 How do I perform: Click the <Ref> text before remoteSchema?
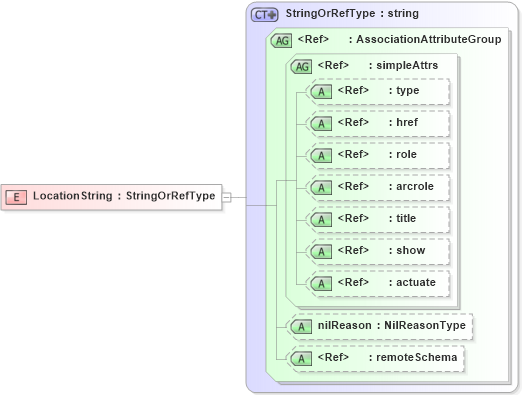coord(333,357)
